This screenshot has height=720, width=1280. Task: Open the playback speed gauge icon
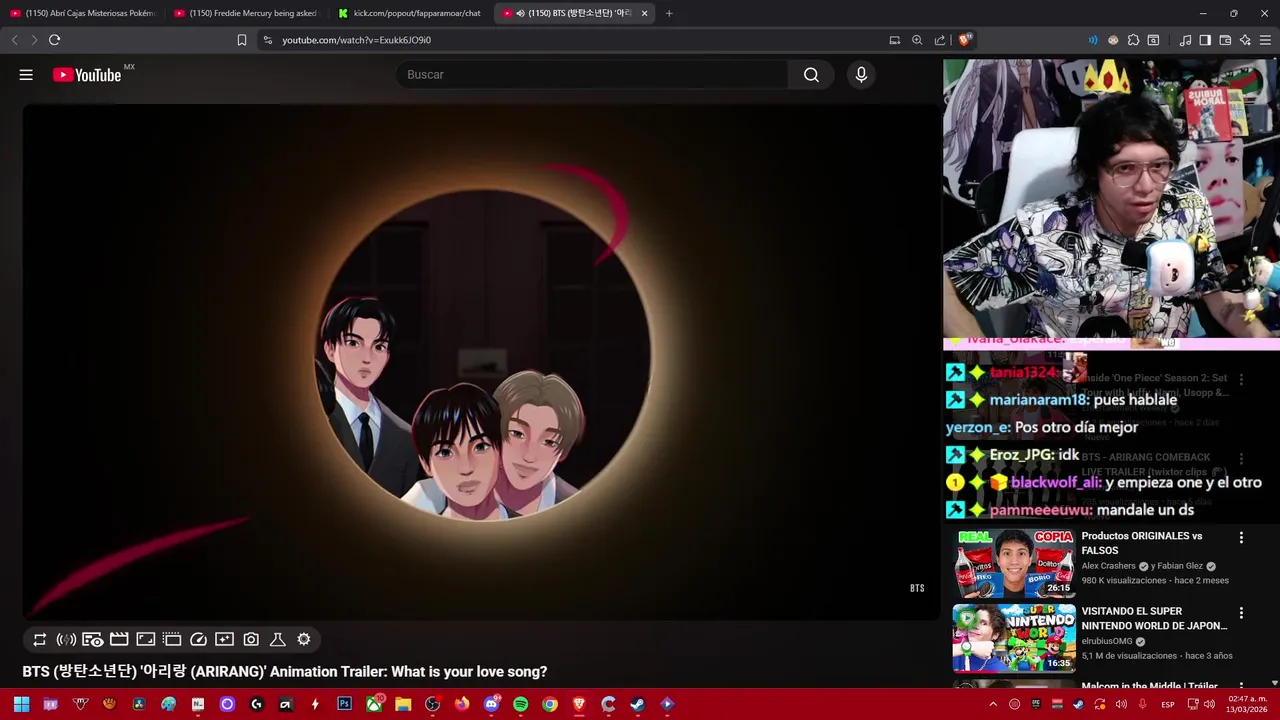(198, 640)
